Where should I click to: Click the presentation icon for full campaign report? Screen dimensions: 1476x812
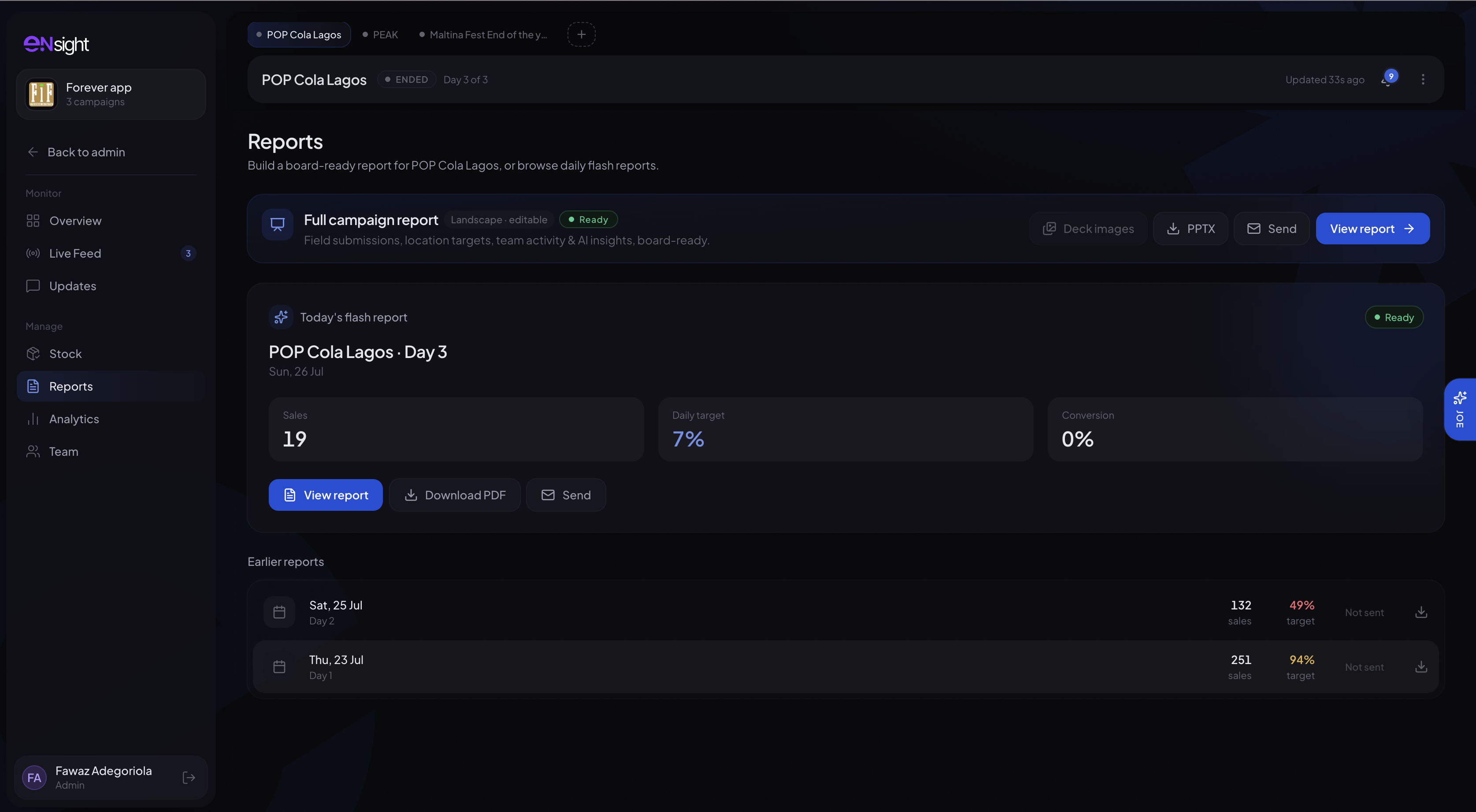click(x=277, y=225)
